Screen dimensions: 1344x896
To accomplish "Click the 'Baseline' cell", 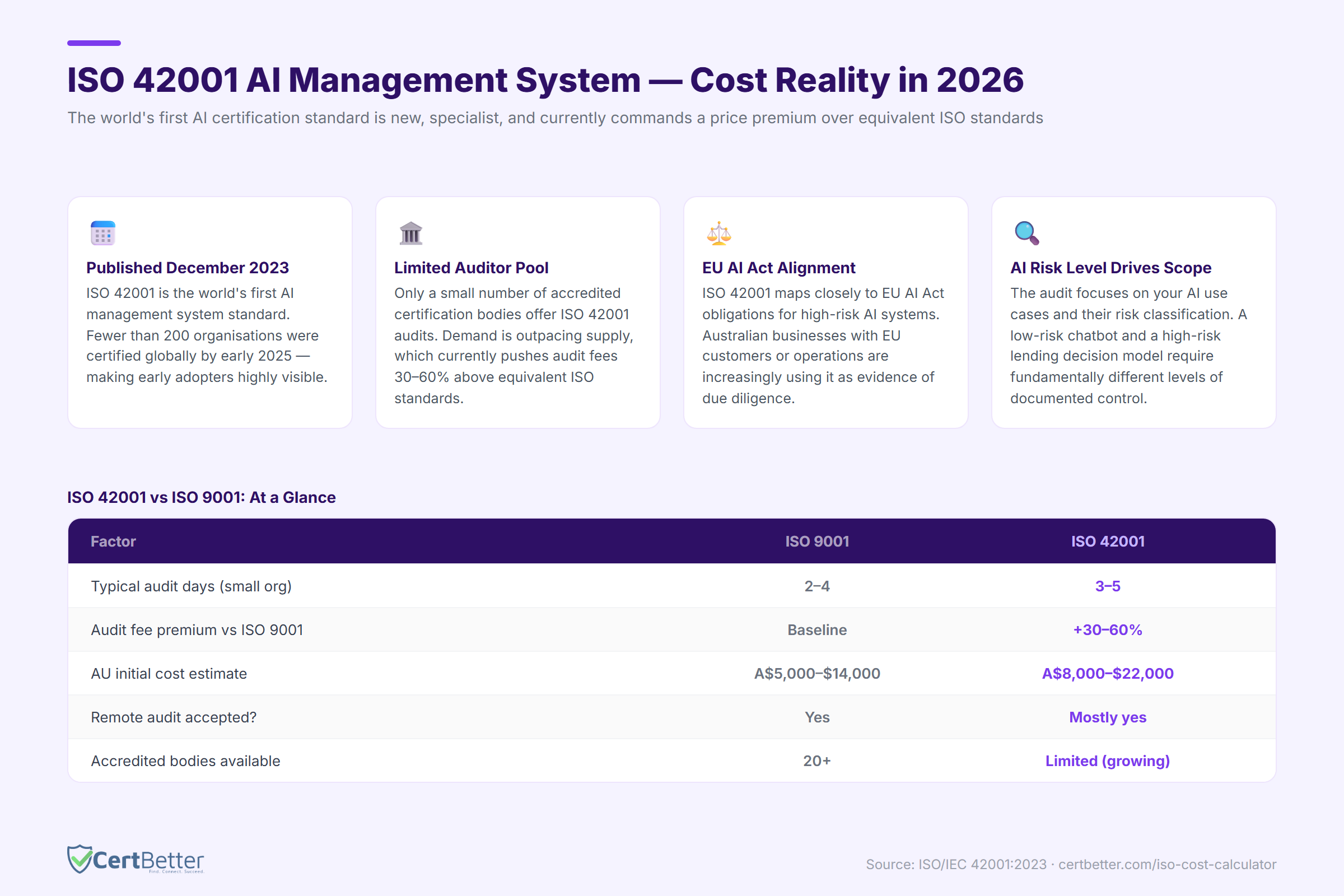I will point(816,629).
